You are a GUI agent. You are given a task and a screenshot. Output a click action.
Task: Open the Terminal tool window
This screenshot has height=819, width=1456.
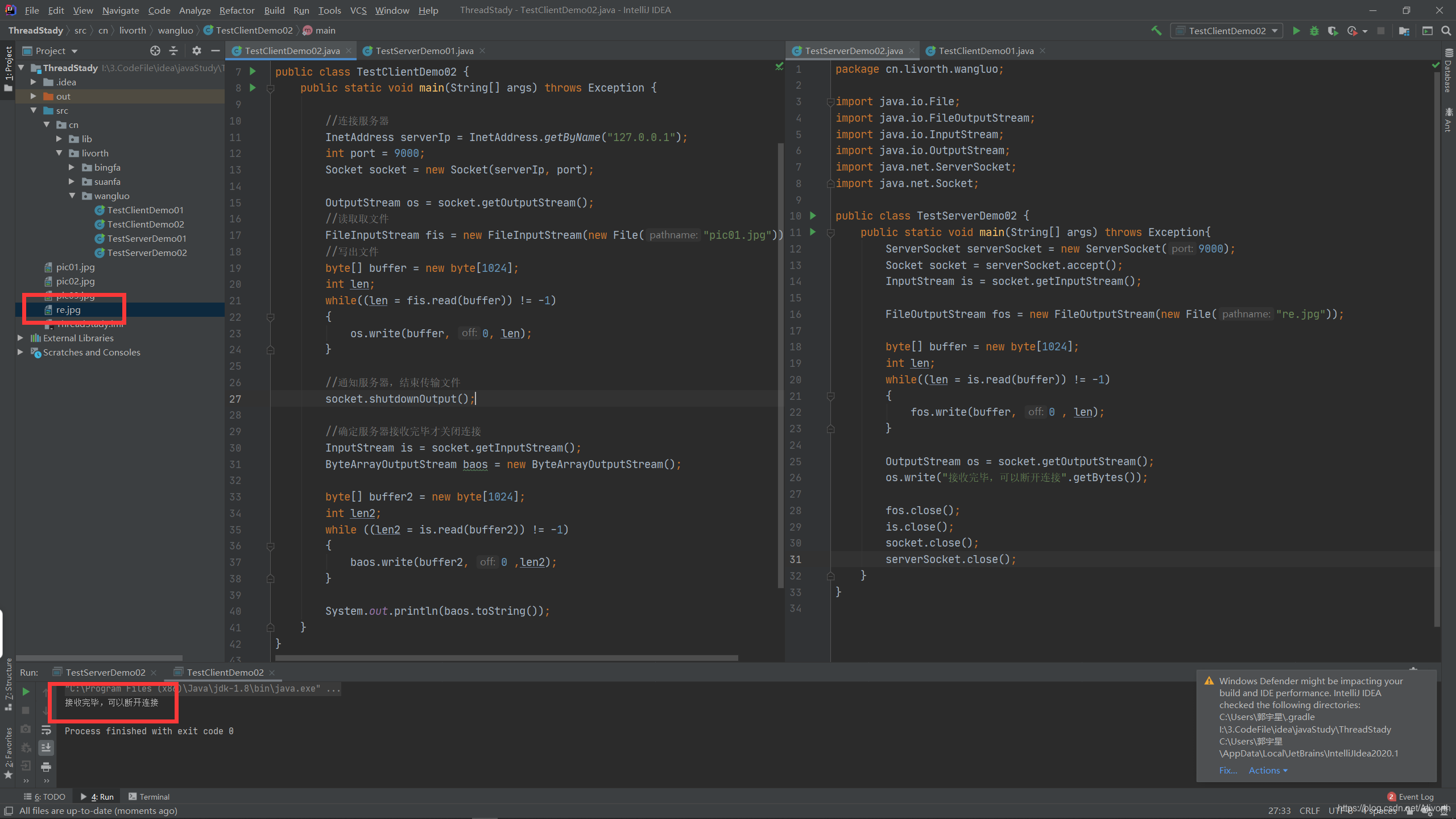pos(149,797)
